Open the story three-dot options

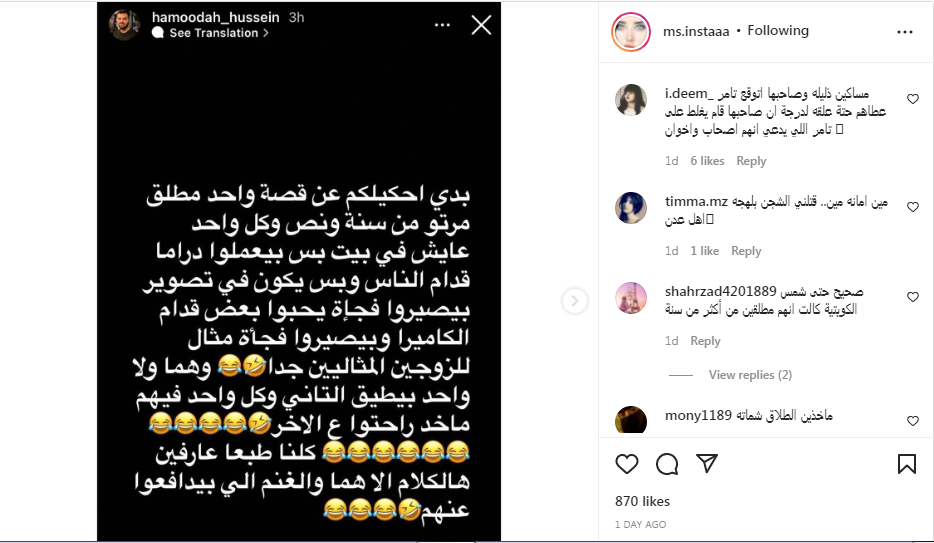(443, 25)
